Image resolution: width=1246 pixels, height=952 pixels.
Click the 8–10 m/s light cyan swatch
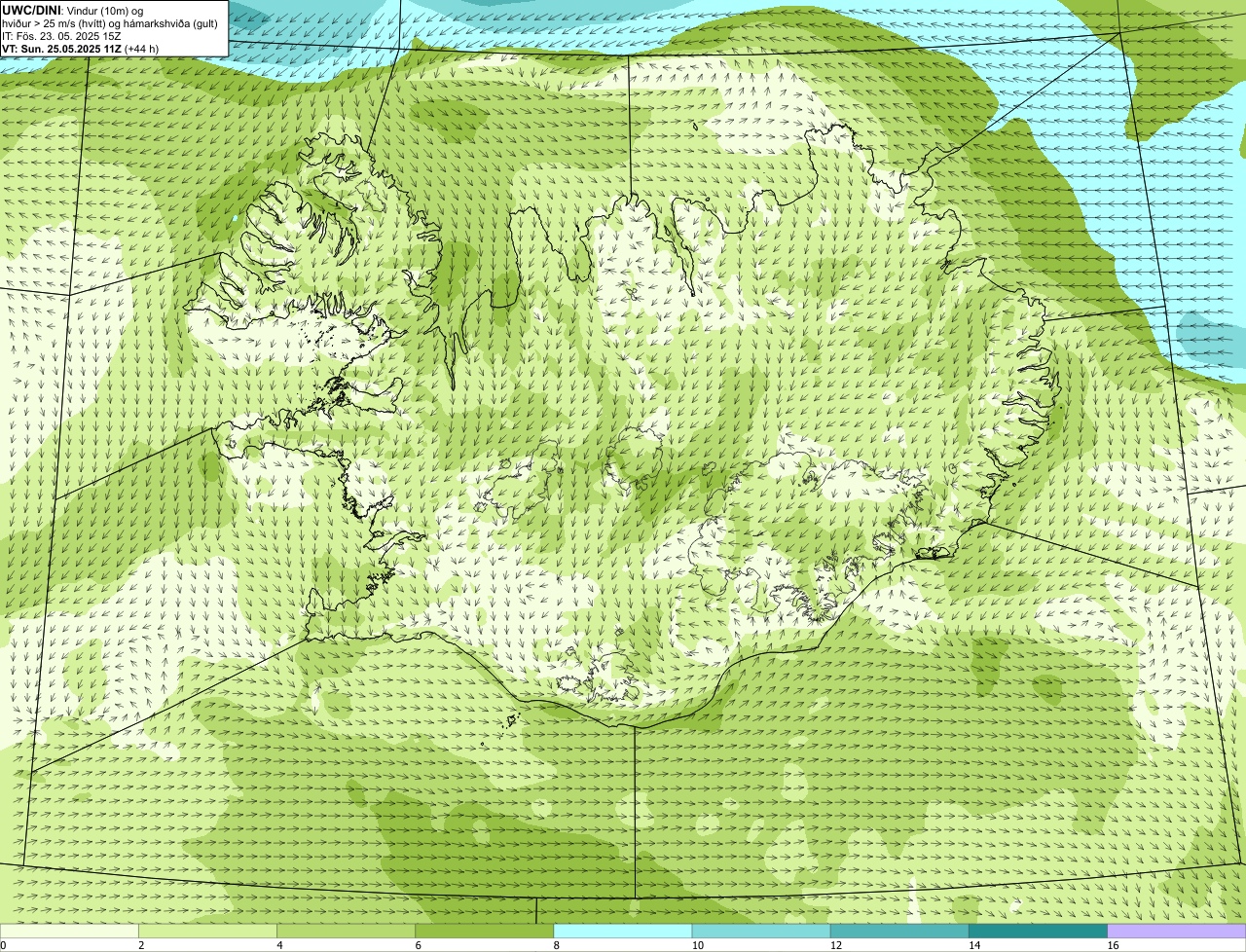[623, 931]
